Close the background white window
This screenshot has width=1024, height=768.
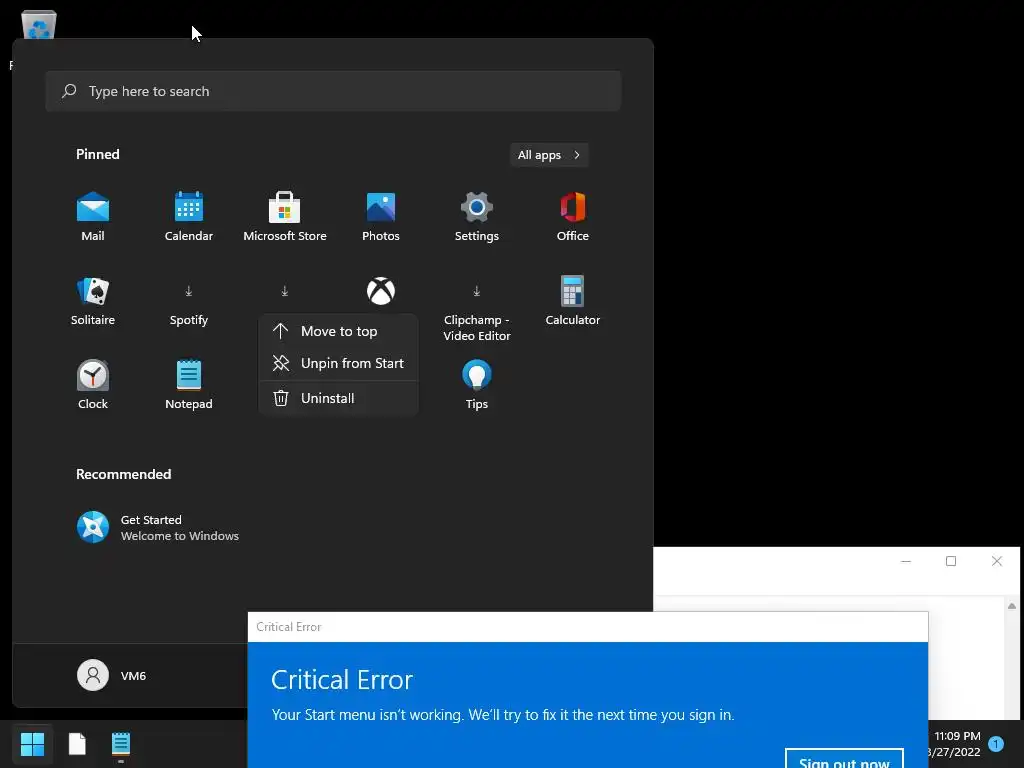pos(997,561)
